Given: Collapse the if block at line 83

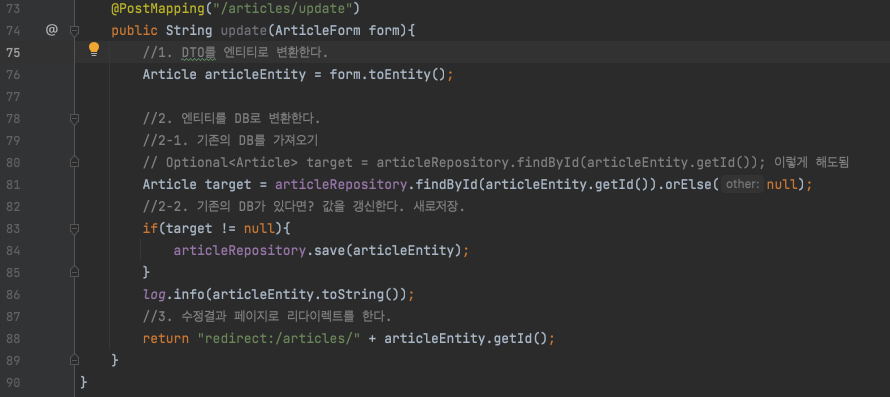Looking at the screenshot, I should 74,229.
